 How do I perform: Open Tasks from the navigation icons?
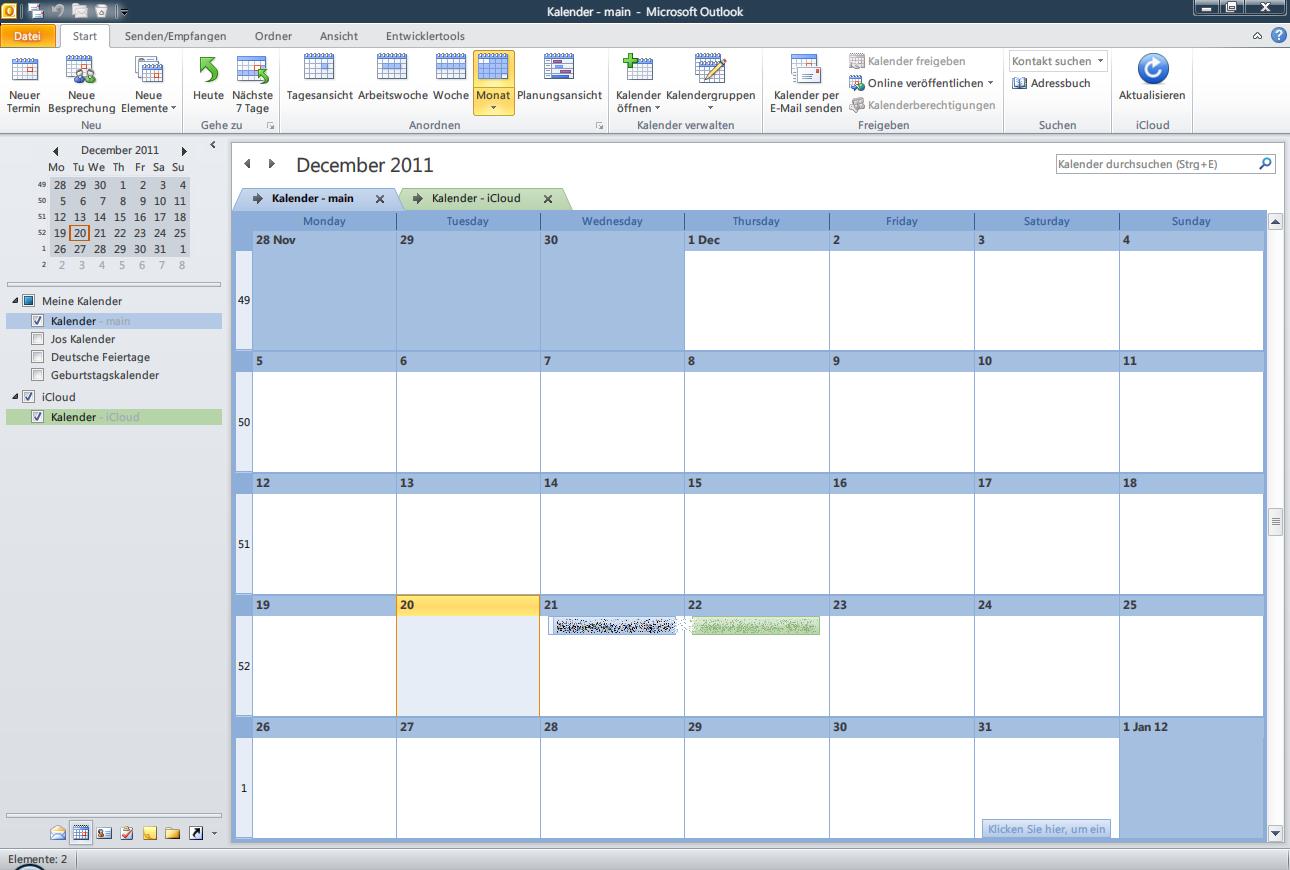pyautogui.click(x=126, y=832)
